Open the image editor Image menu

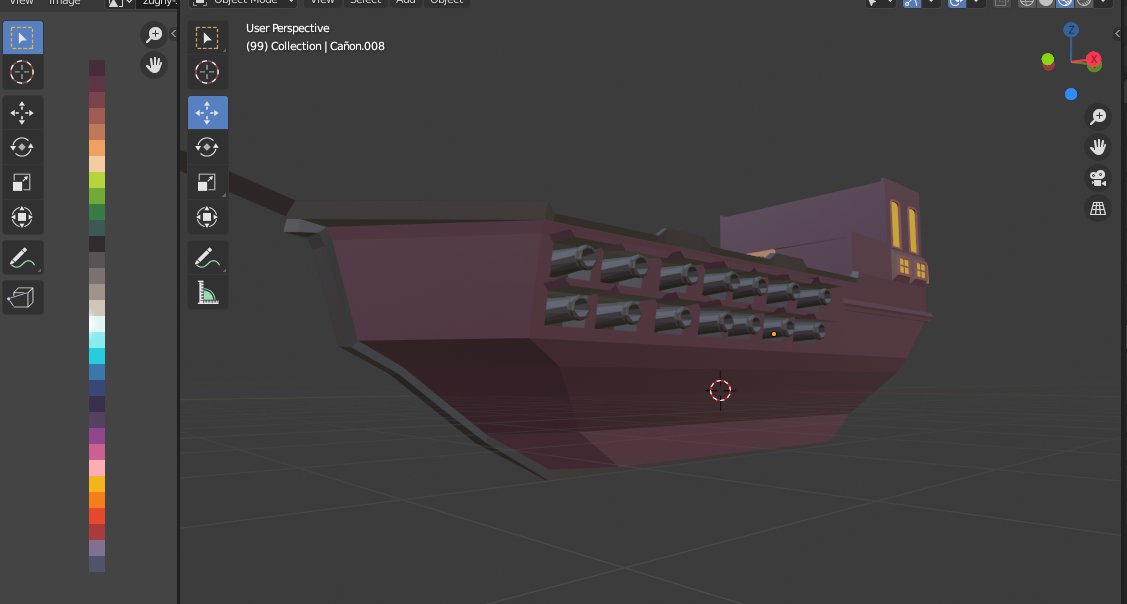coord(65,2)
